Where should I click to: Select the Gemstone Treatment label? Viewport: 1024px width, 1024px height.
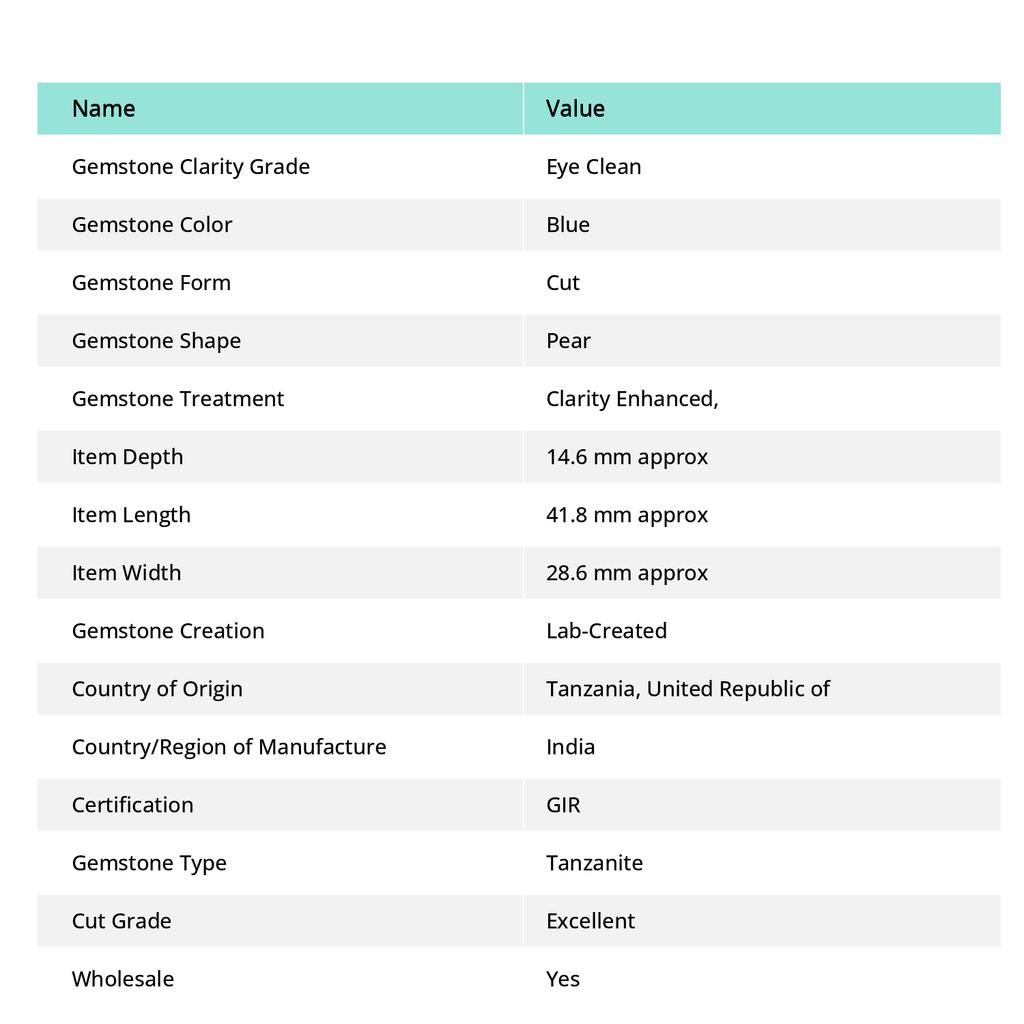pos(178,398)
